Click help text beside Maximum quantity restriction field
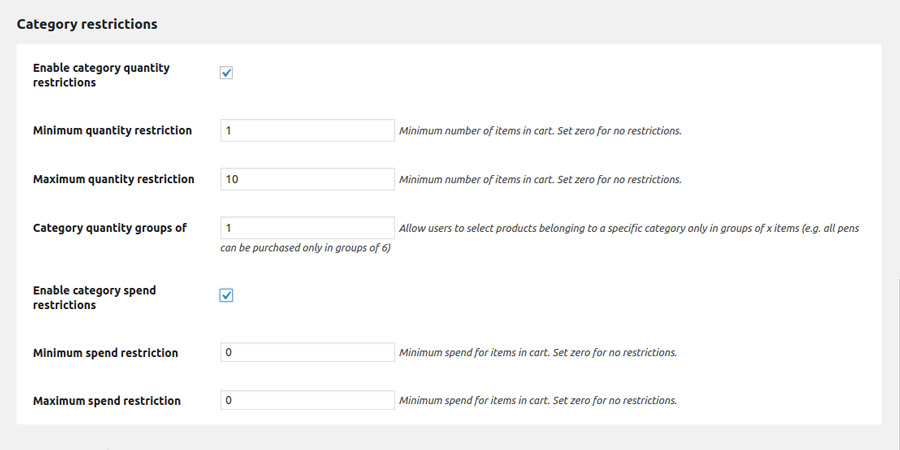The height and width of the screenshot is (450, 900). click(x=540, y=180)
